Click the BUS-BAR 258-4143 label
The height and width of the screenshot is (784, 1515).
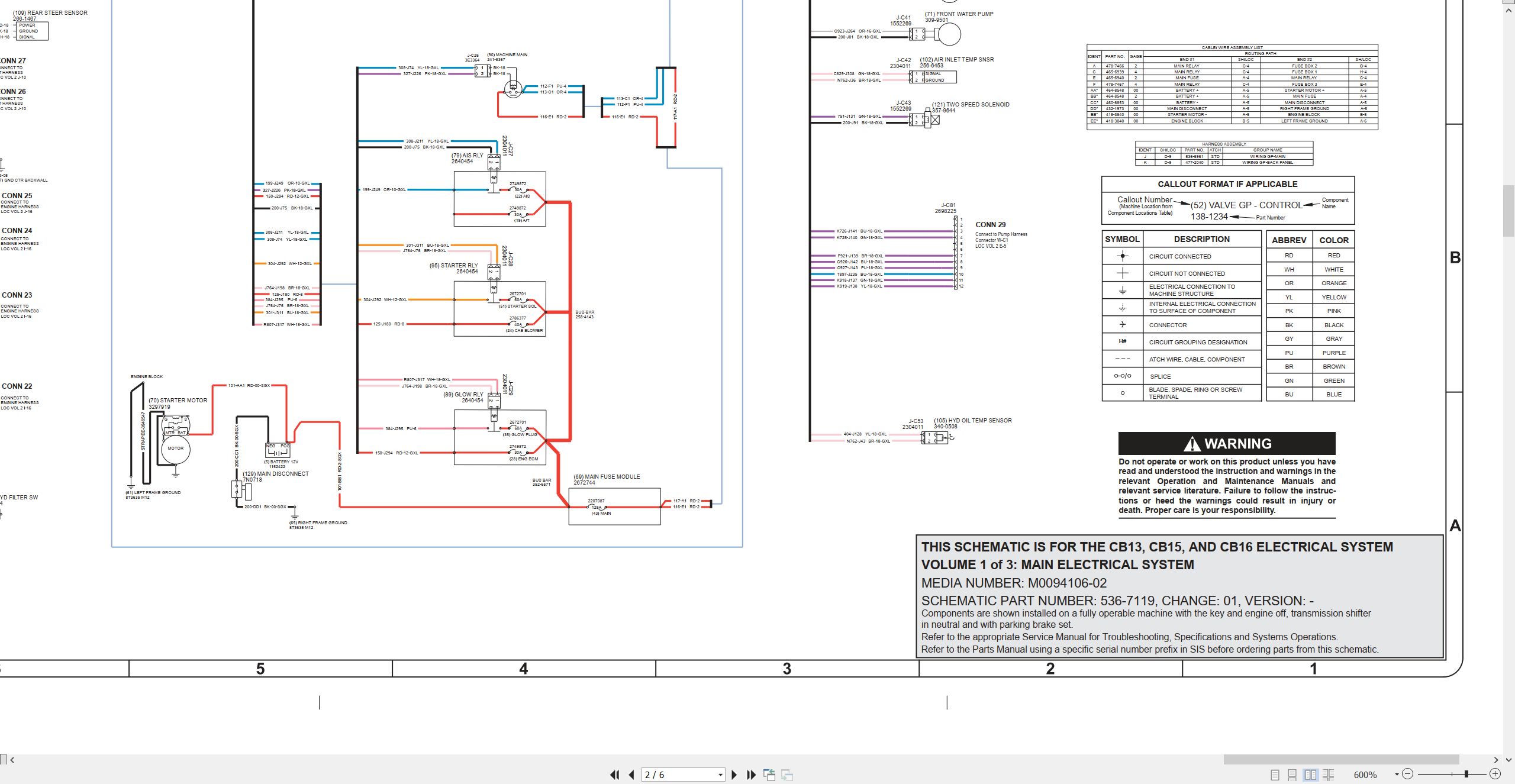585,315
